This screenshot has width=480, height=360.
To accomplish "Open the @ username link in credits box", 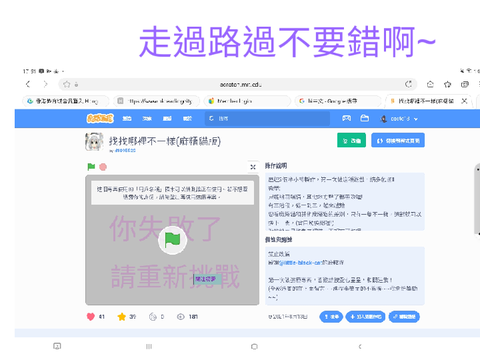I will (300, 263).
